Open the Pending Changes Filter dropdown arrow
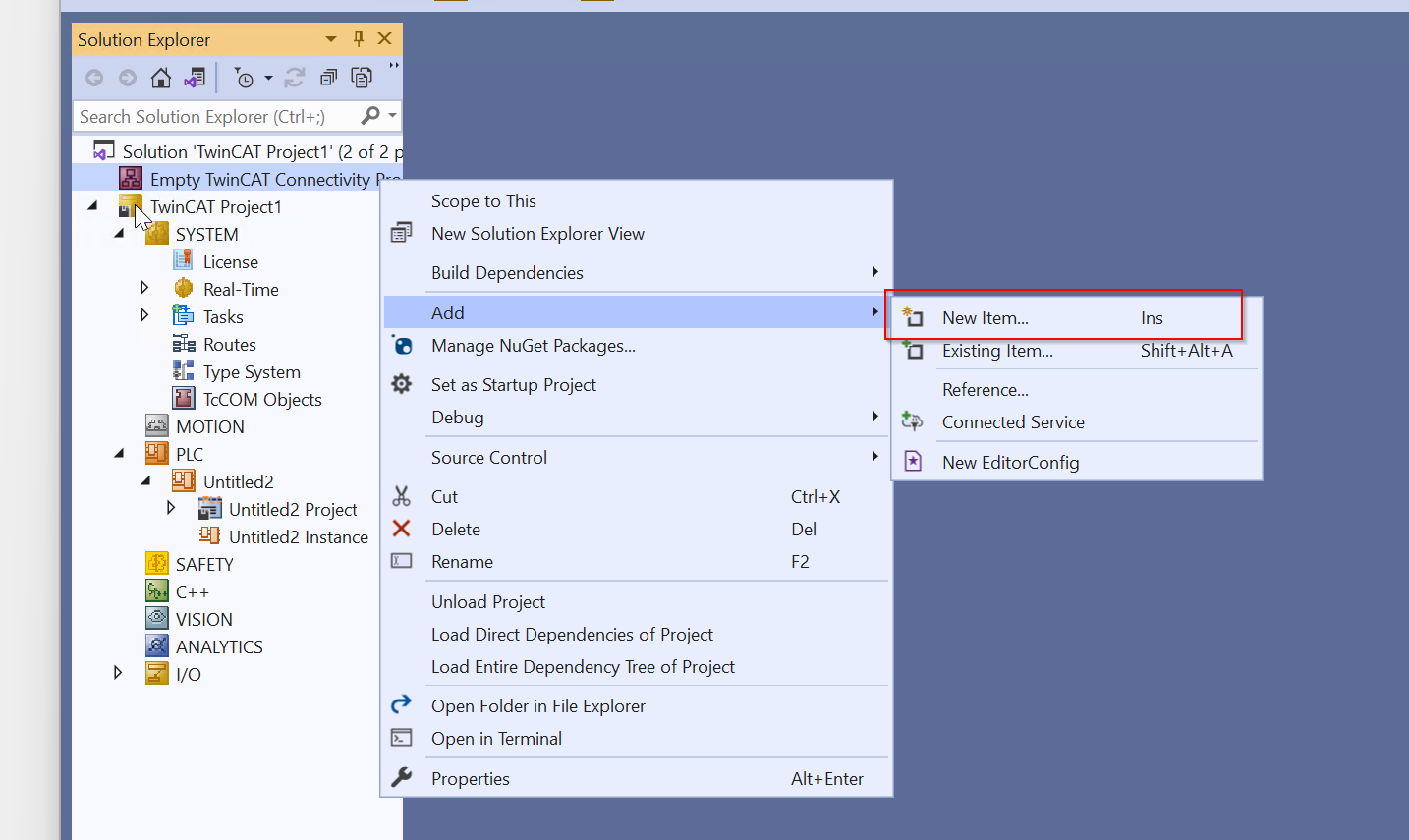Image resolution: width=1409 pixels, height=840 pixels. [268, 78]
